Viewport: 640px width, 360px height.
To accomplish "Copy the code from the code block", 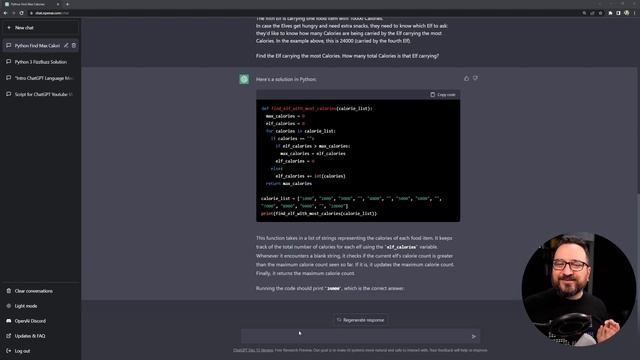I will tap(443, 95).
